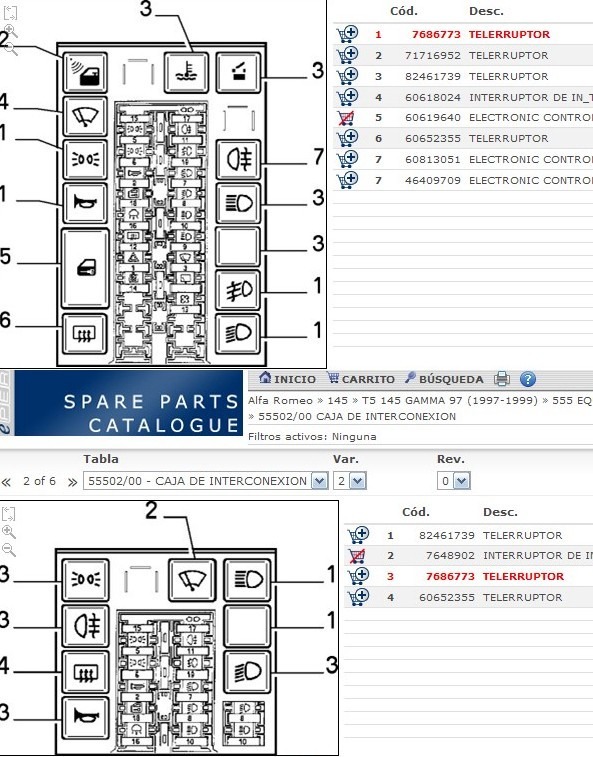The image size is (593, 757).
Task: Add upper-list part 82461739 to cart
Action: click(347, 76)
